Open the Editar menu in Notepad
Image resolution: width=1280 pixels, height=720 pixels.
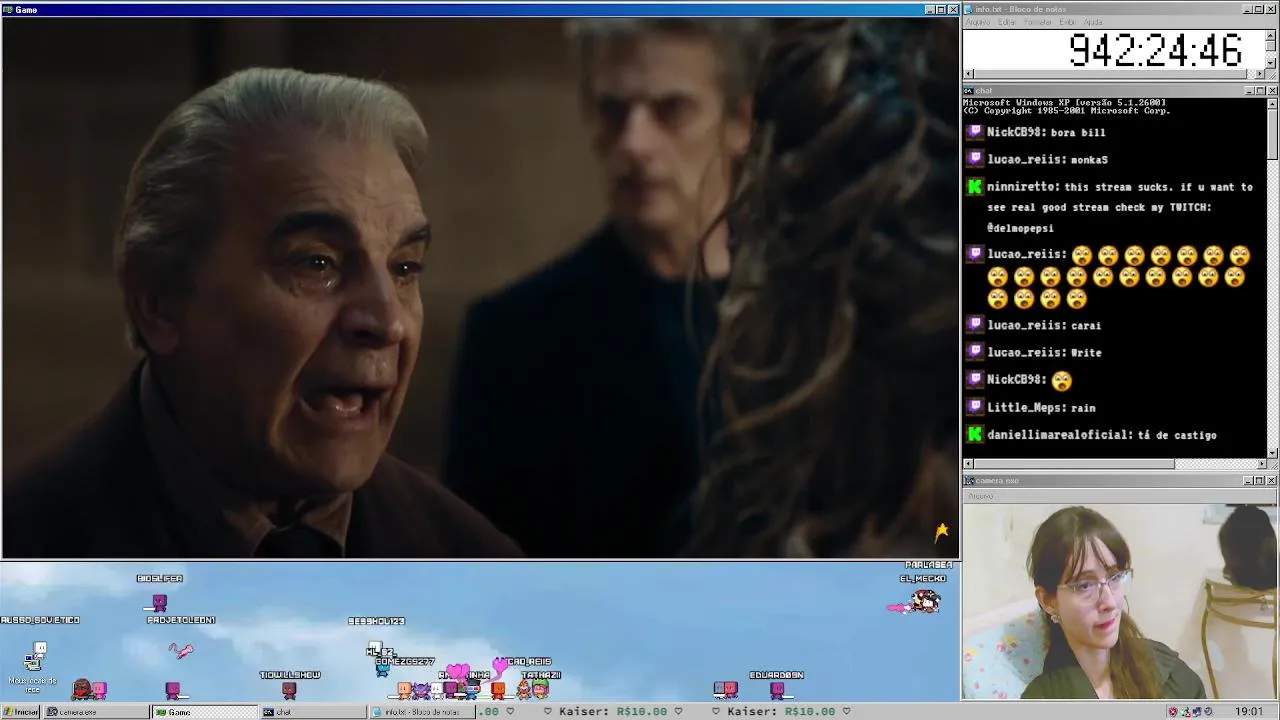point(1006,22)
